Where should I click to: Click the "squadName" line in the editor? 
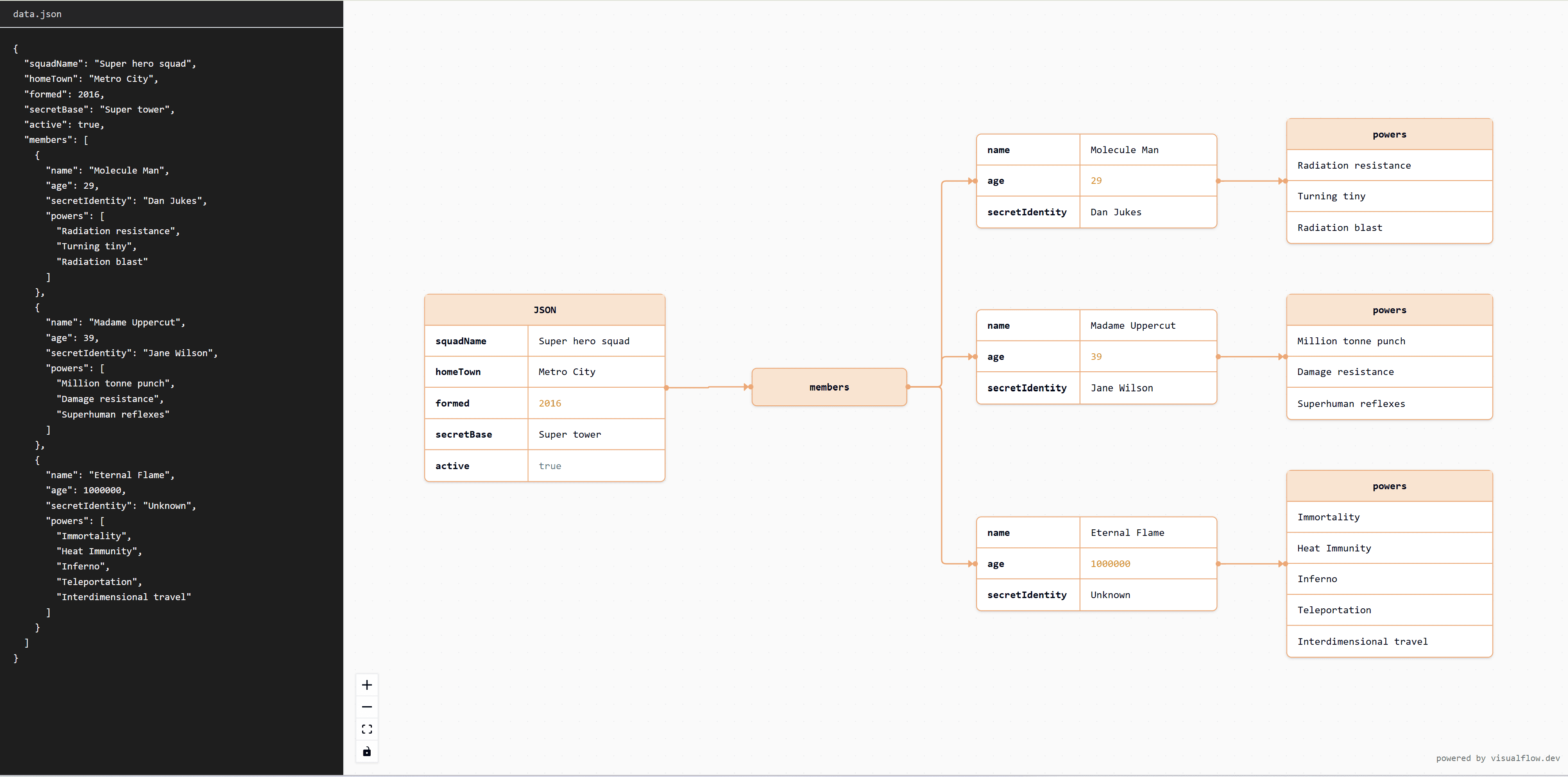tap(110, 63)
